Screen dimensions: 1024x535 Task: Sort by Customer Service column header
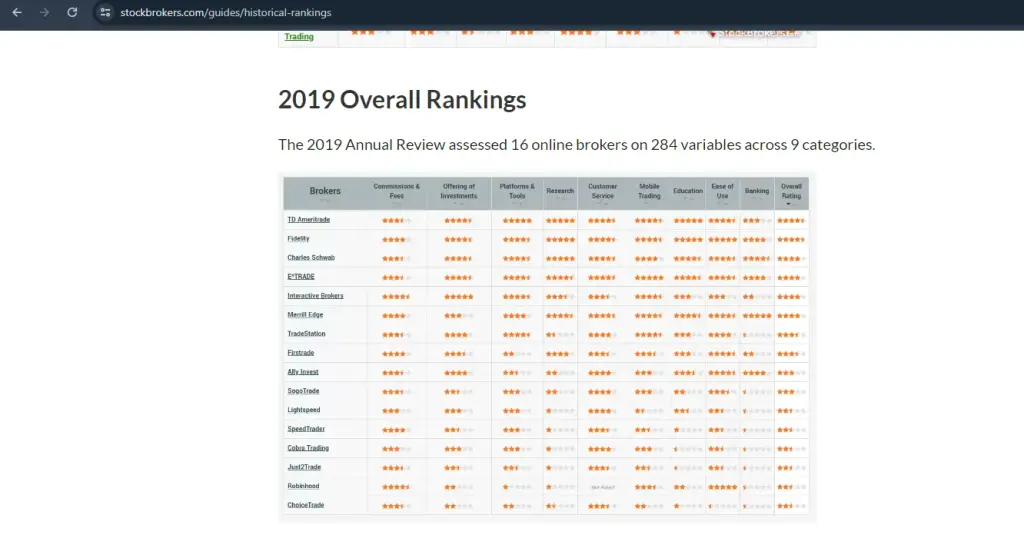point(602,191)
